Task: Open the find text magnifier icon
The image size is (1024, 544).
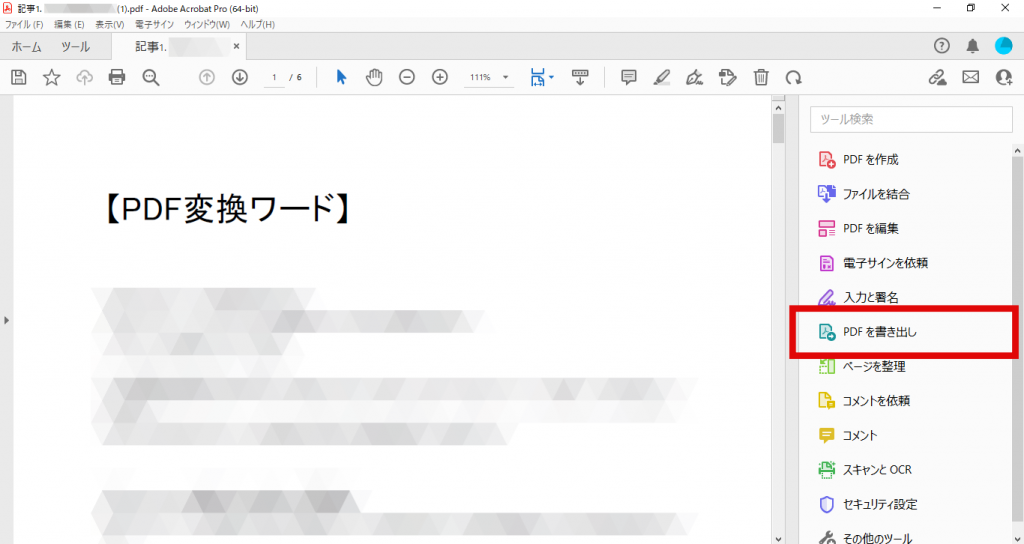Action: pos(151,78)
